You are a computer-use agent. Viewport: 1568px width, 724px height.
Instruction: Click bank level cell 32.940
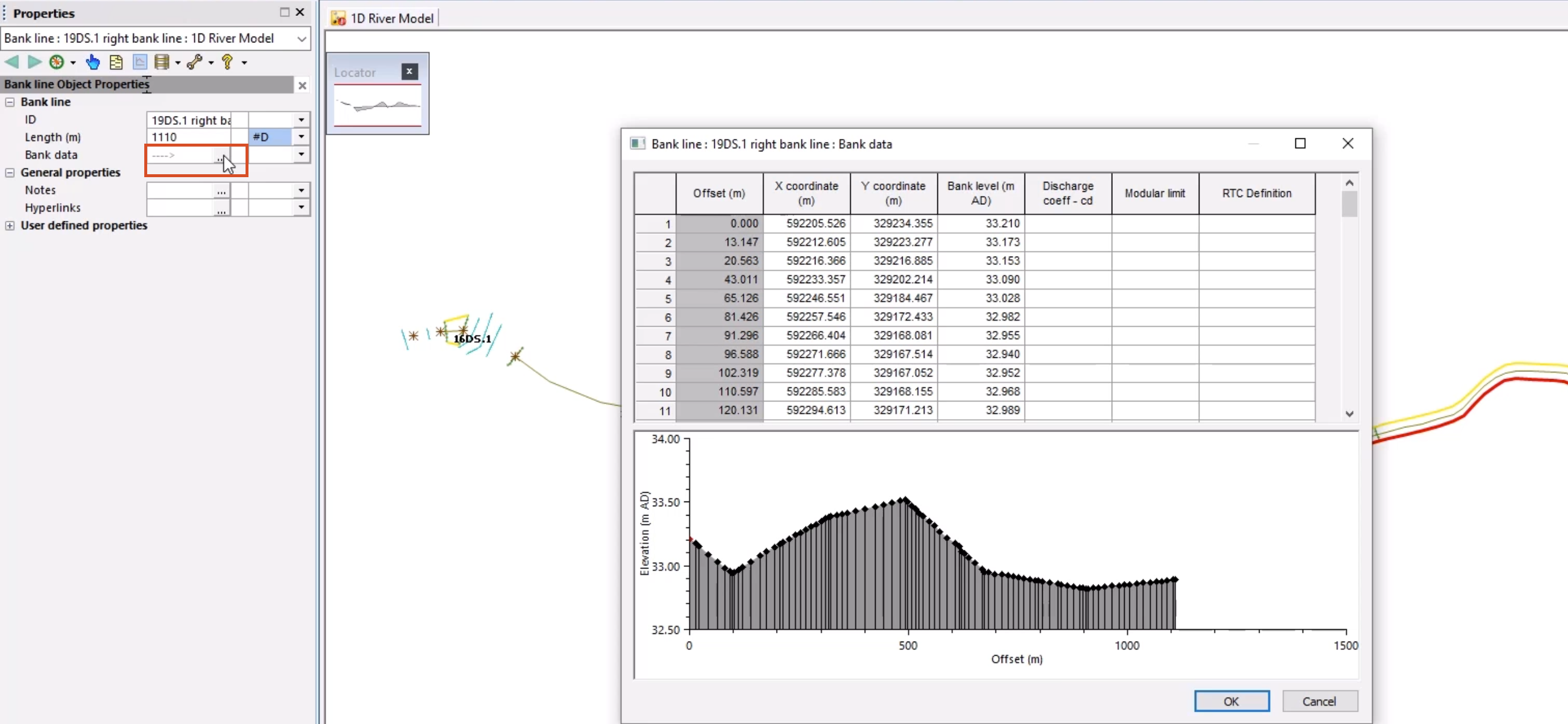click(981, 354)
